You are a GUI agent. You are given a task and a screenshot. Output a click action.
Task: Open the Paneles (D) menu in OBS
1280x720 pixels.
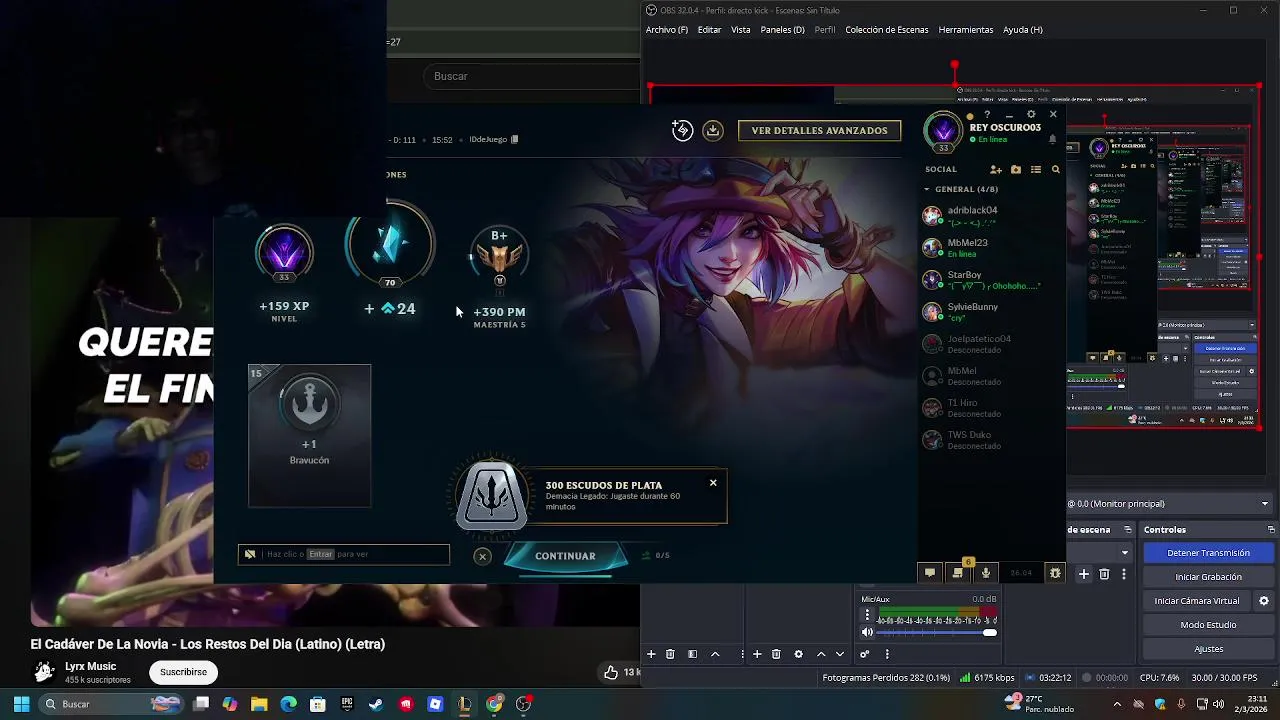(782, 30)
